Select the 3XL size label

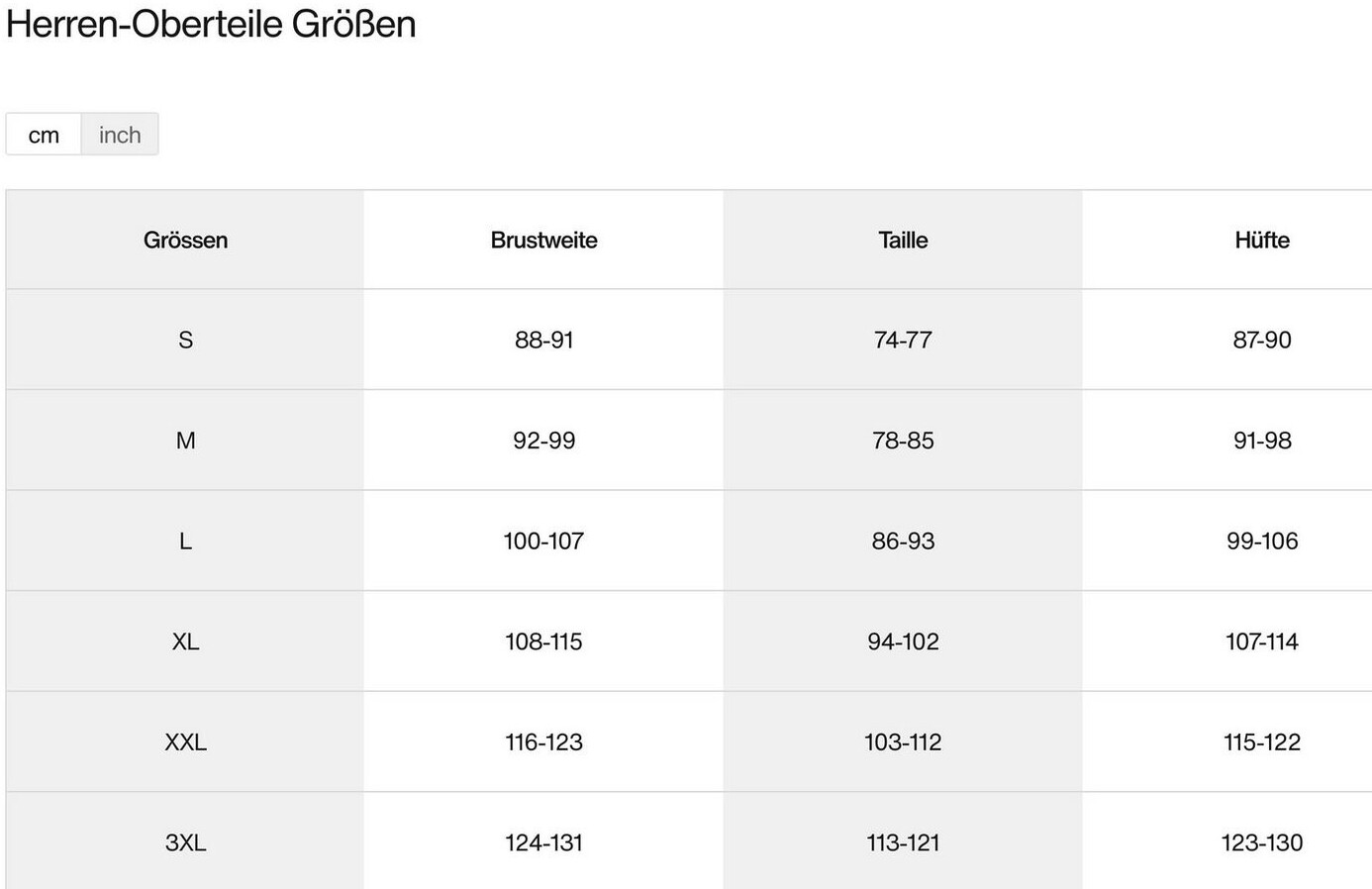click(x=185, y=842)
